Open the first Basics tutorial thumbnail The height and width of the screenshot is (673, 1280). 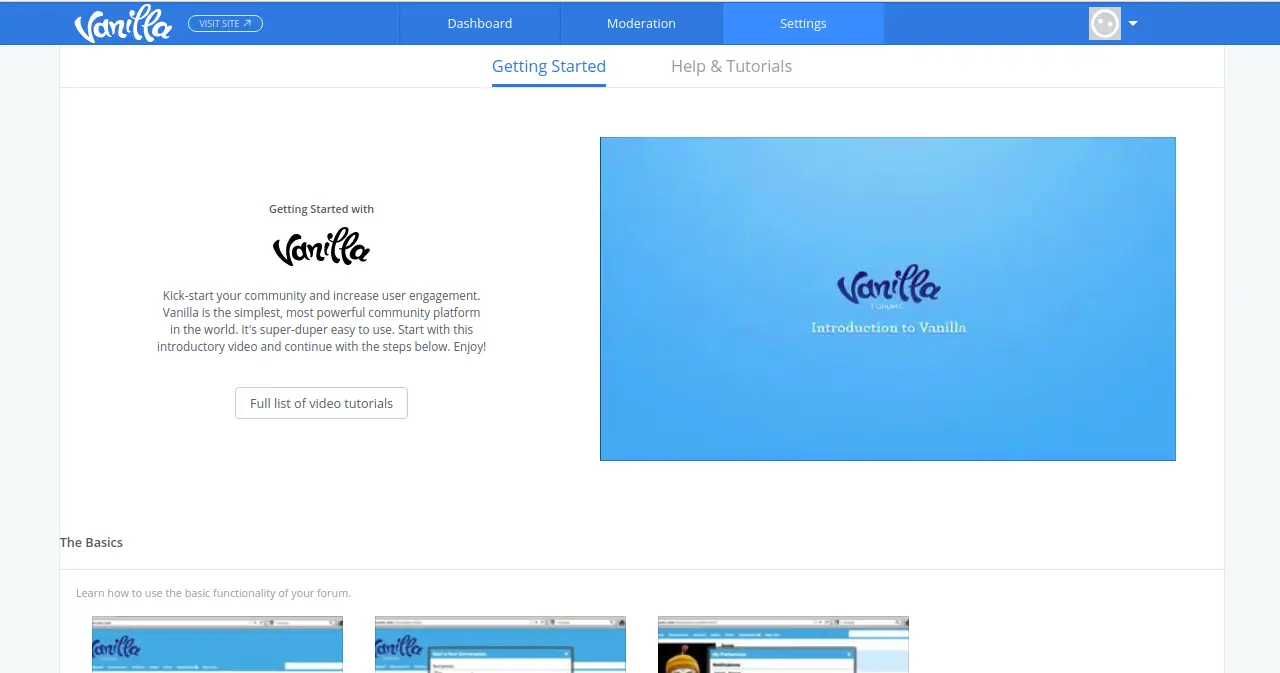tap(217, 644)
